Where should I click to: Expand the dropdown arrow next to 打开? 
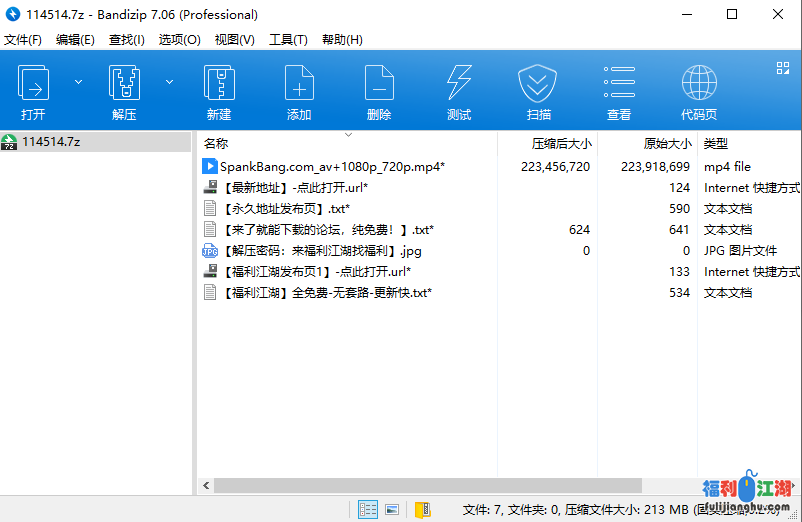click(78, 82)
